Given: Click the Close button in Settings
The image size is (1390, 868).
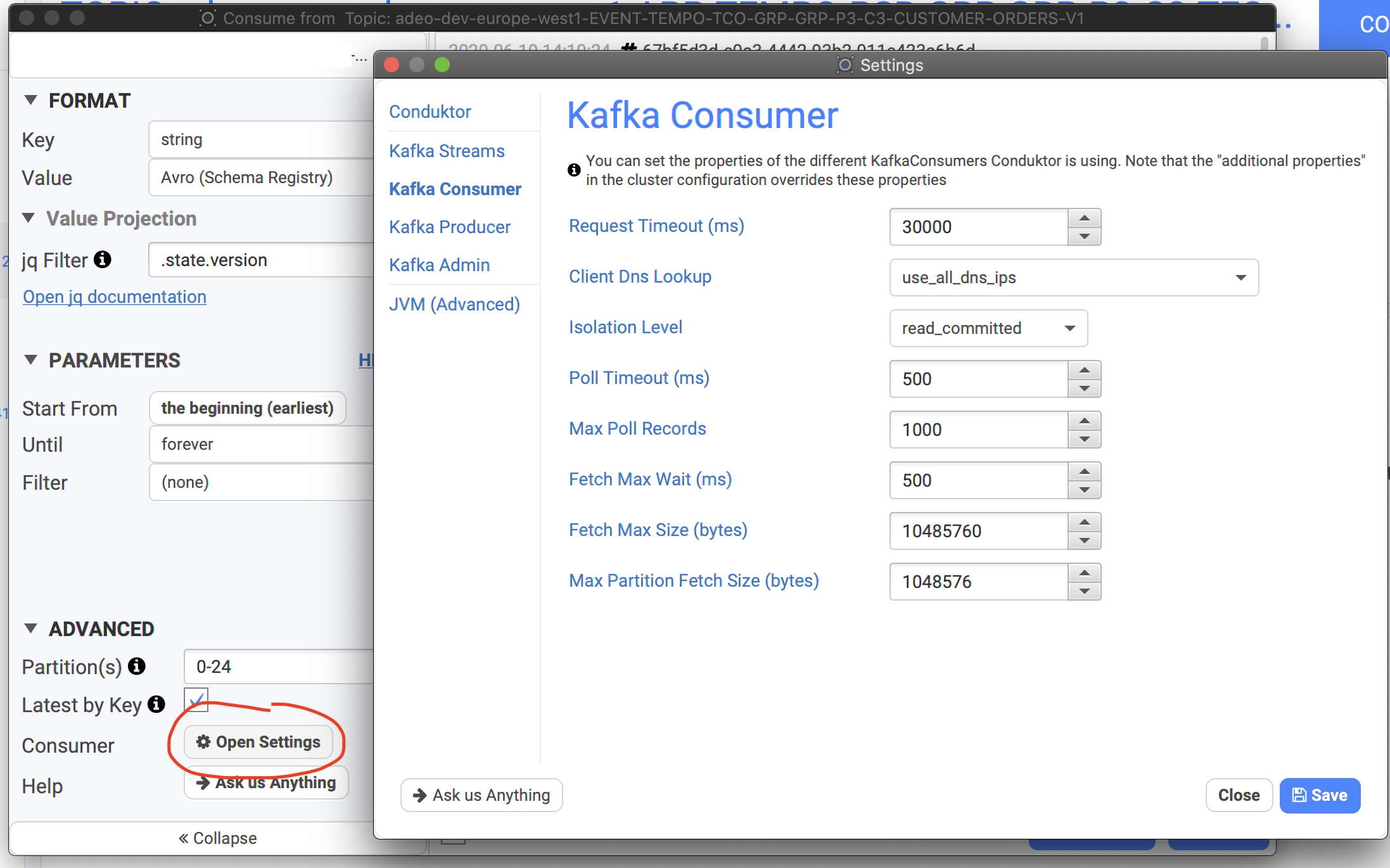Looking at the screenshot, I should click(x=1239, y=795).
